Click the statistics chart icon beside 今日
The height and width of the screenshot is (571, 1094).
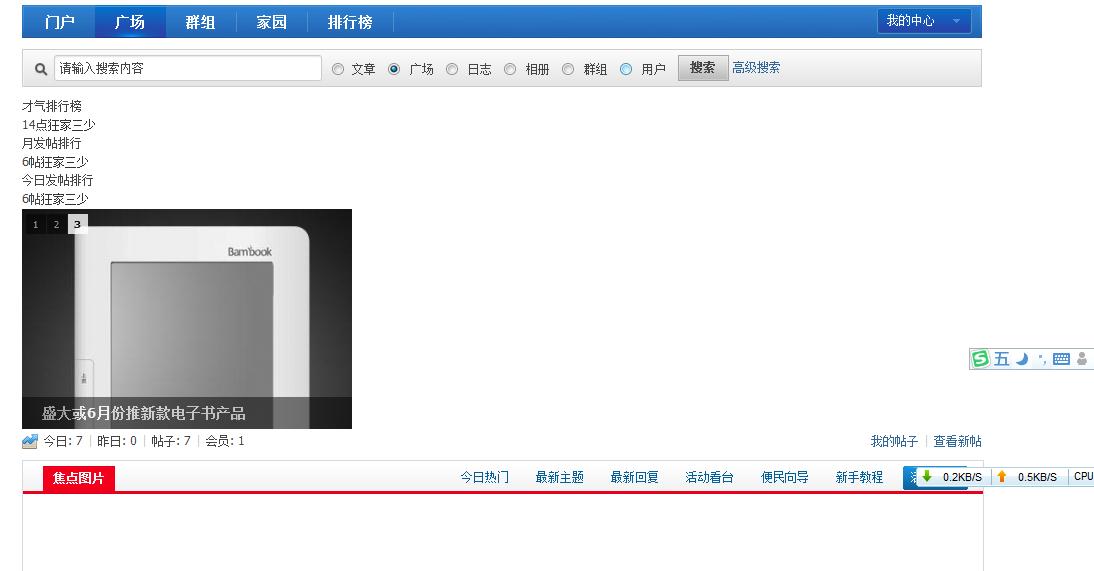click(x=29, y=441)
